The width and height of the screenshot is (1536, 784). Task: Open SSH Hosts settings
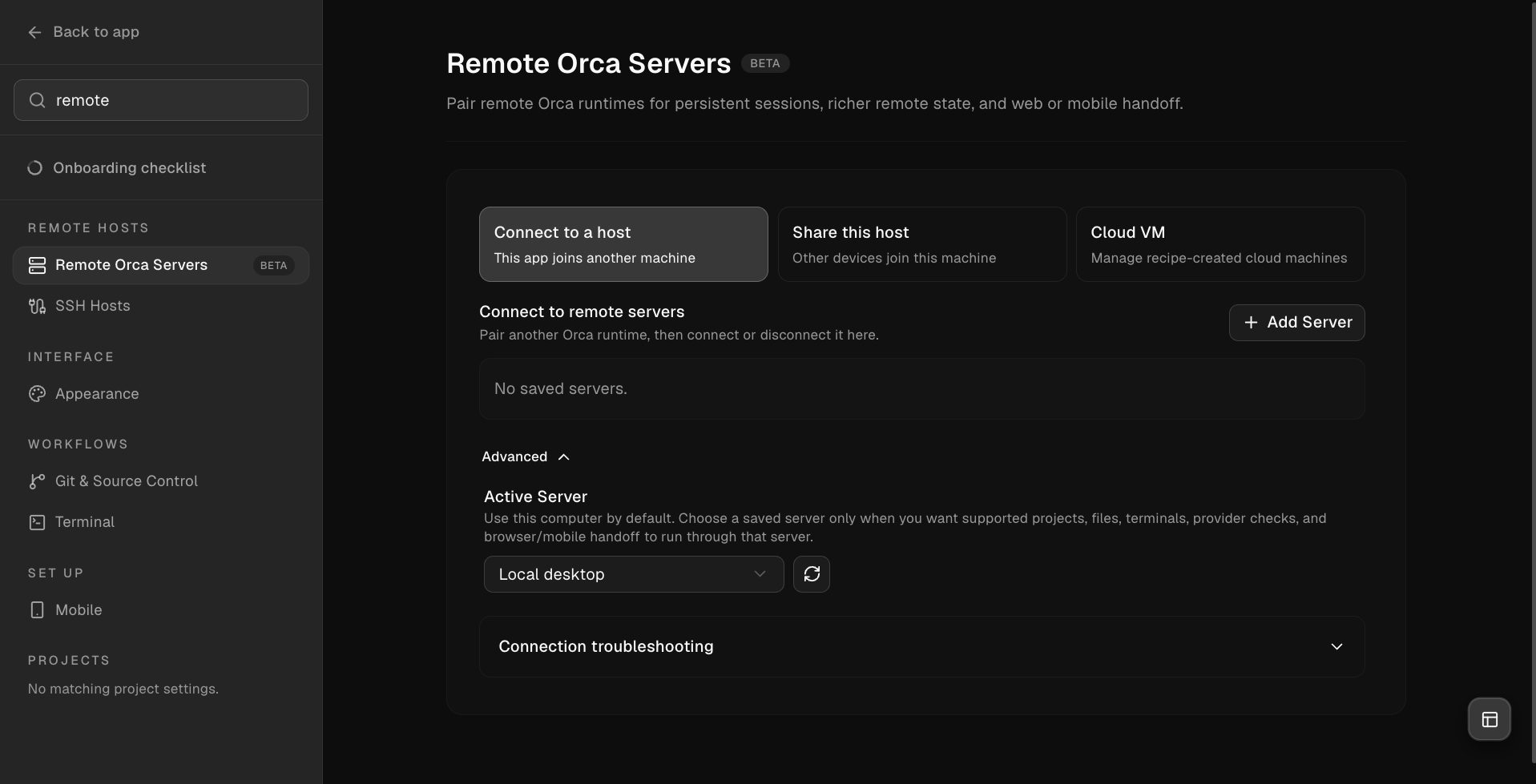[x=161, y=306]
